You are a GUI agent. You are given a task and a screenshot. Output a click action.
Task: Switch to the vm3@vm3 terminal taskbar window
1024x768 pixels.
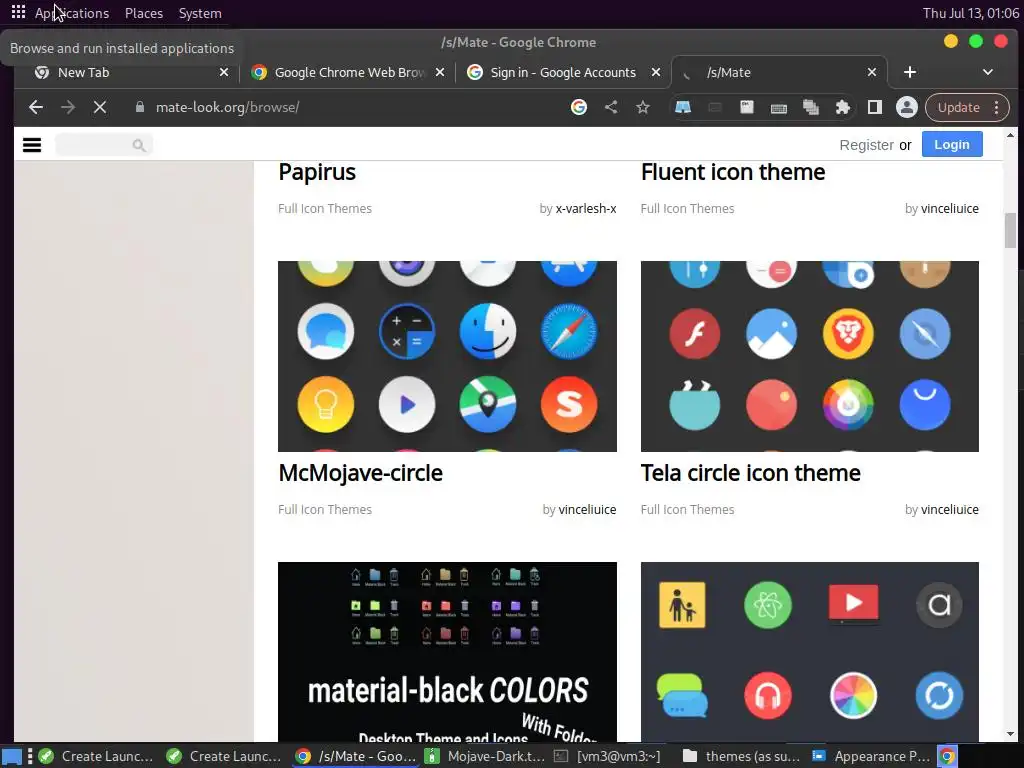608,756
